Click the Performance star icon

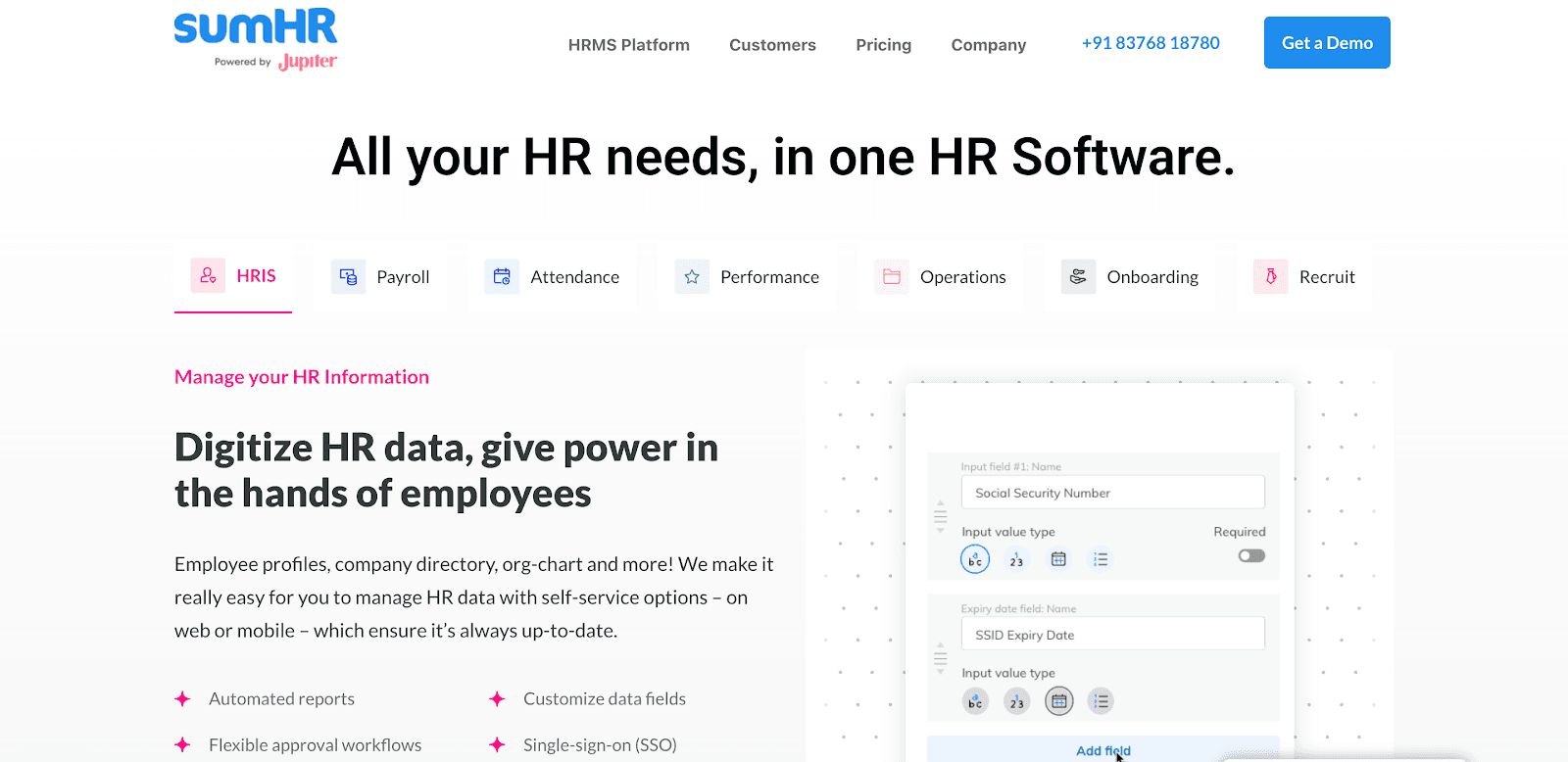(692, 277)
